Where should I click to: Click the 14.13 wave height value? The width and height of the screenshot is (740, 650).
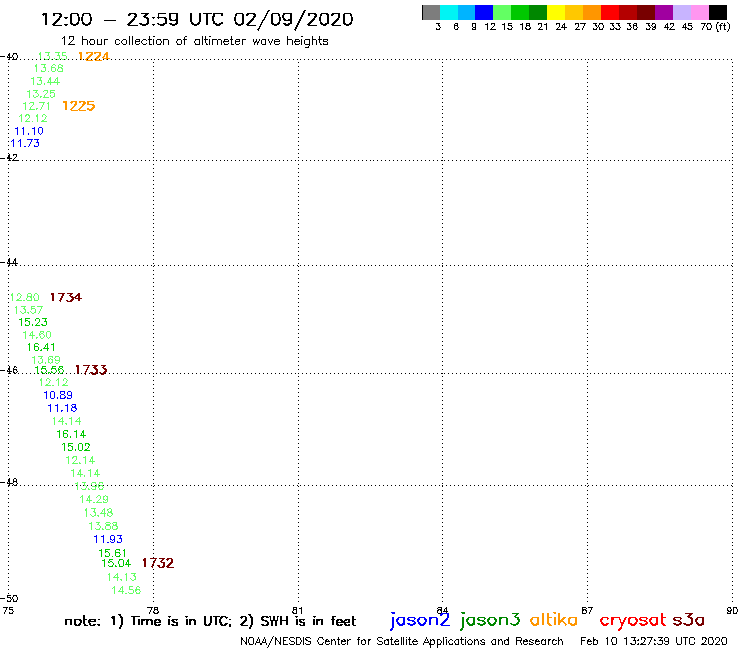click(x=121, y=577)
